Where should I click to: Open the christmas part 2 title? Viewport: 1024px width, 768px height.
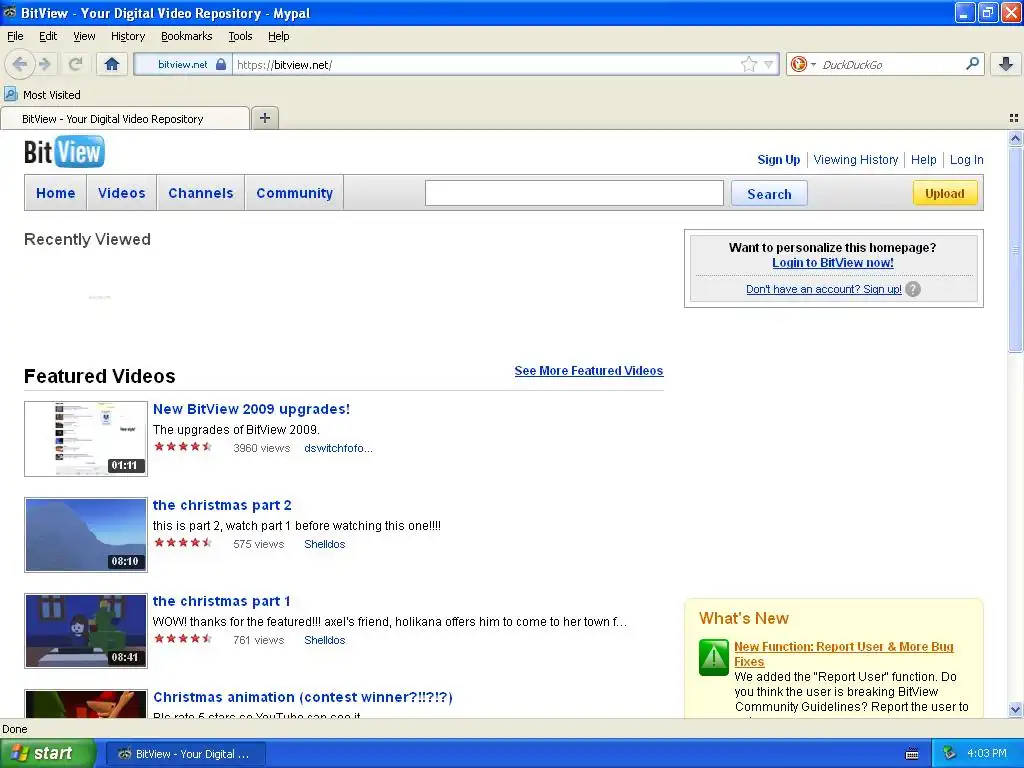coord(222,505)
